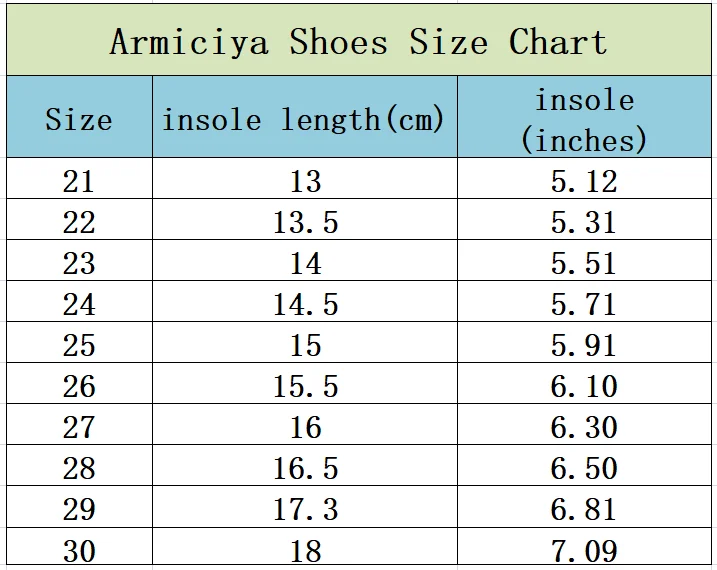This screenshot has width=717, height=570.
Task: Click the Armiciya Shoes Size Chart title
Action: click(358, 42)
